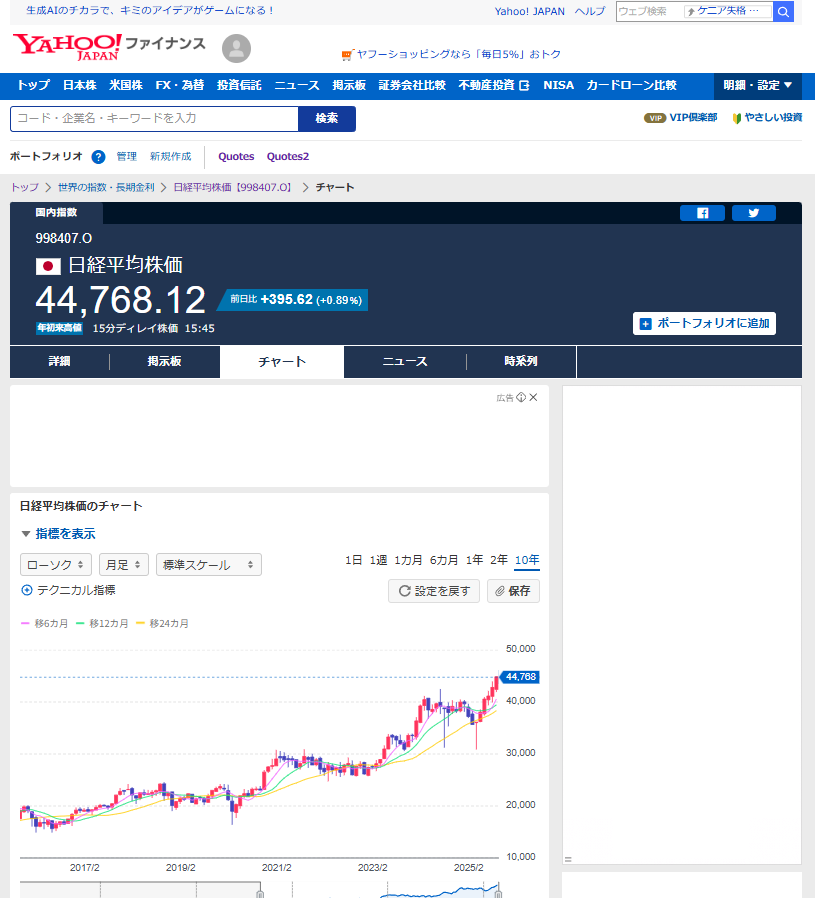
Task: Open the 月足 interval dropdown
Action: point(124,565)
